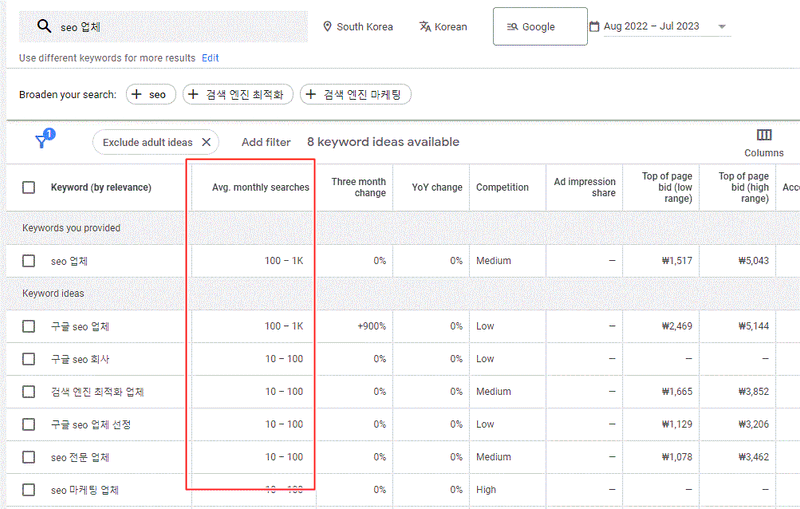Open the Google search network selector

(540, 27)
